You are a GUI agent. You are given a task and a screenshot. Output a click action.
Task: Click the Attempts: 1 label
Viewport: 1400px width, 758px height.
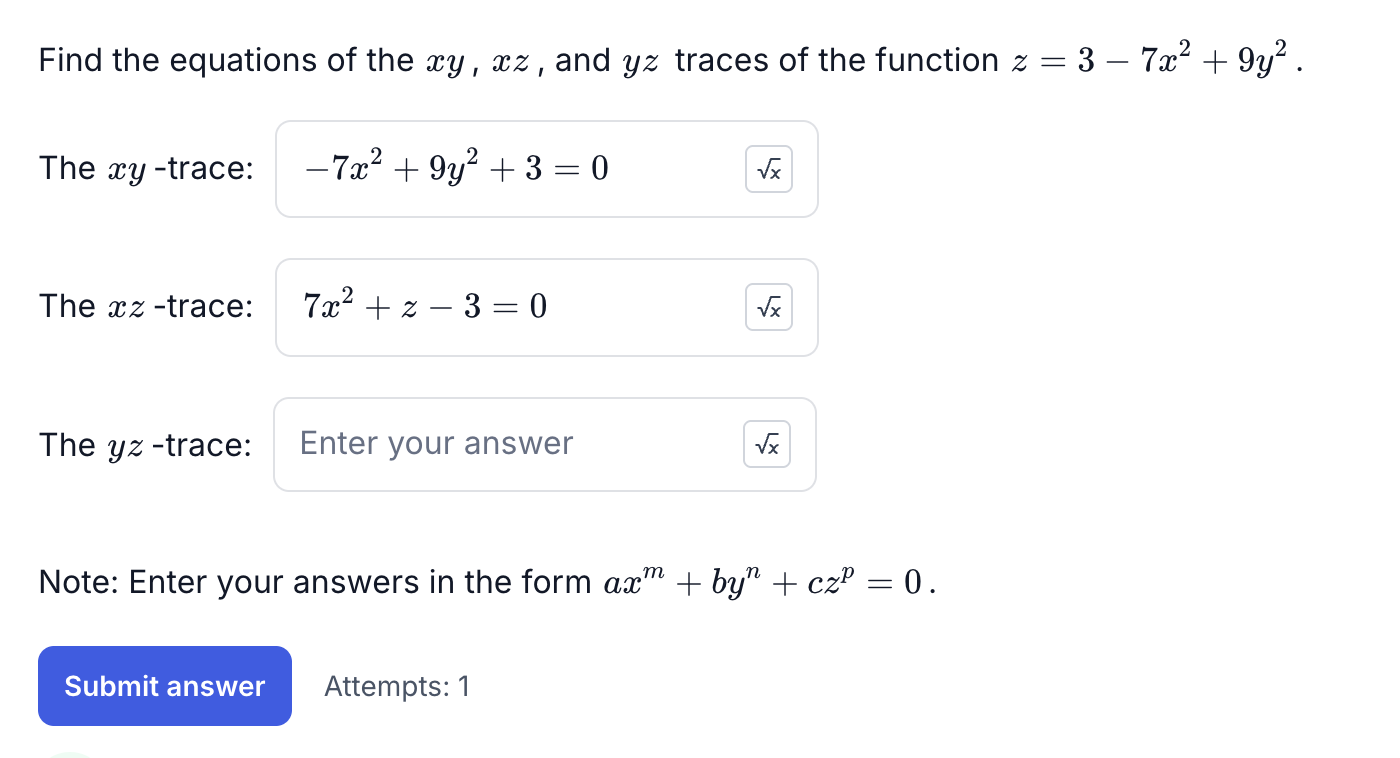click(397, 686)
